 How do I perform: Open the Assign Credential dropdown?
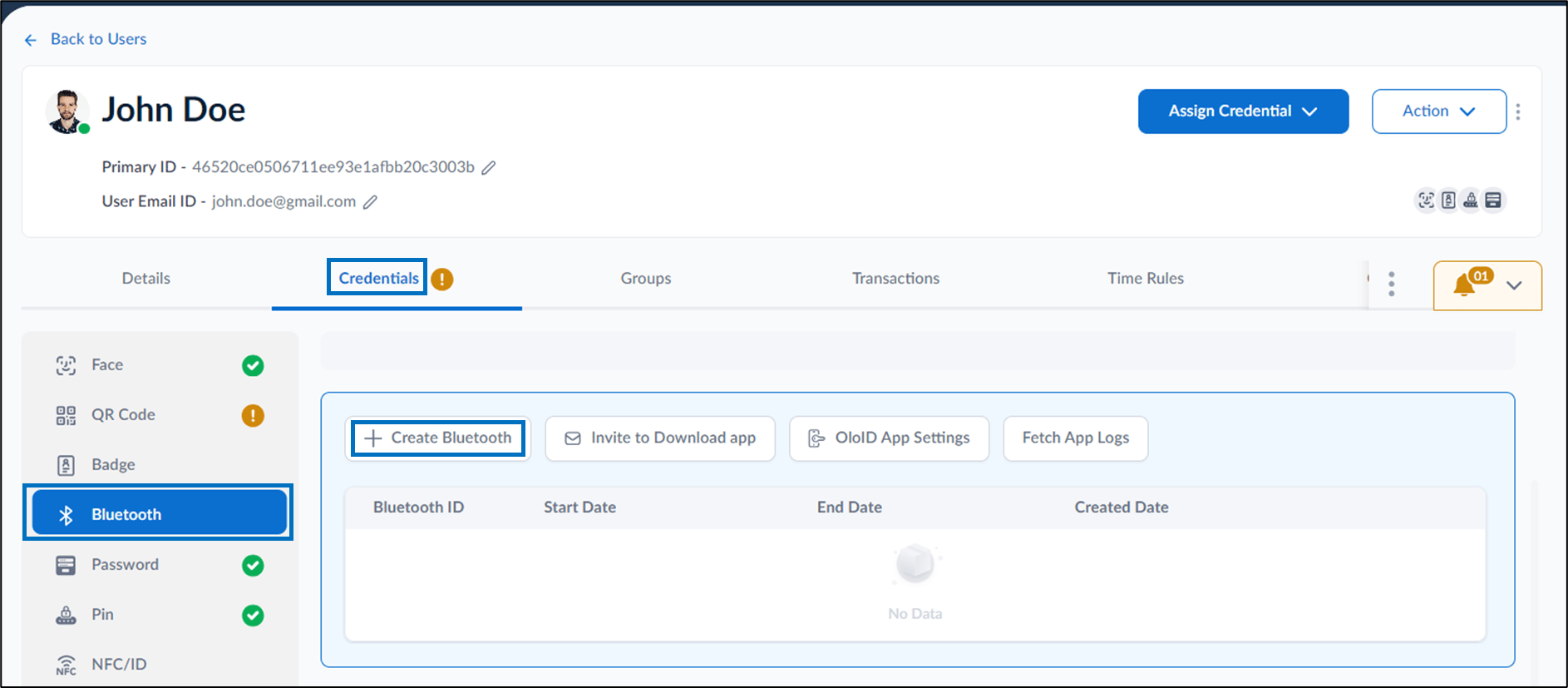click(1243, 111)
